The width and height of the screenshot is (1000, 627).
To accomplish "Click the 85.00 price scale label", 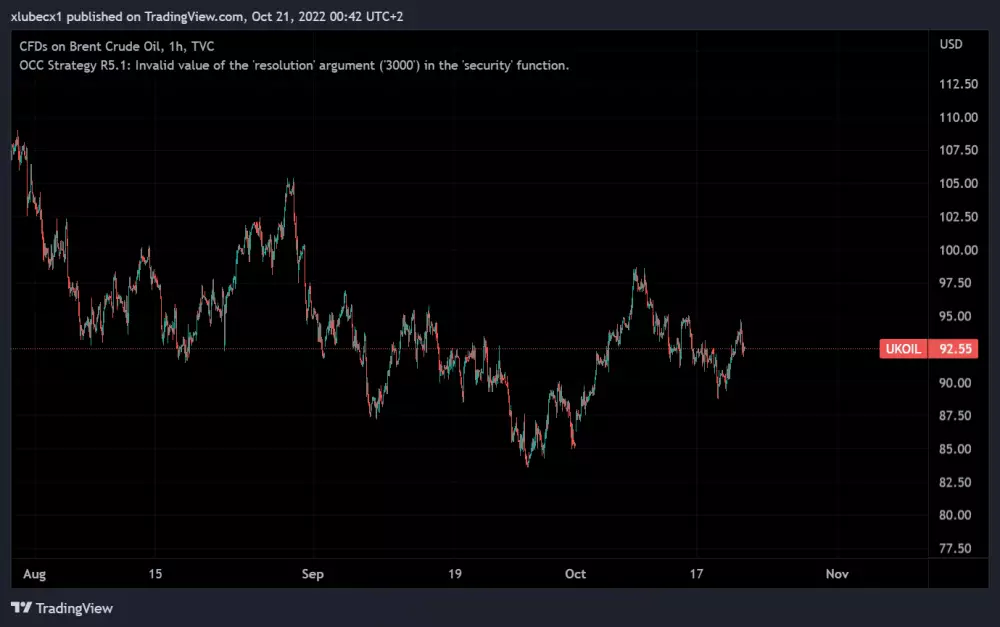I will click(957, 449).
